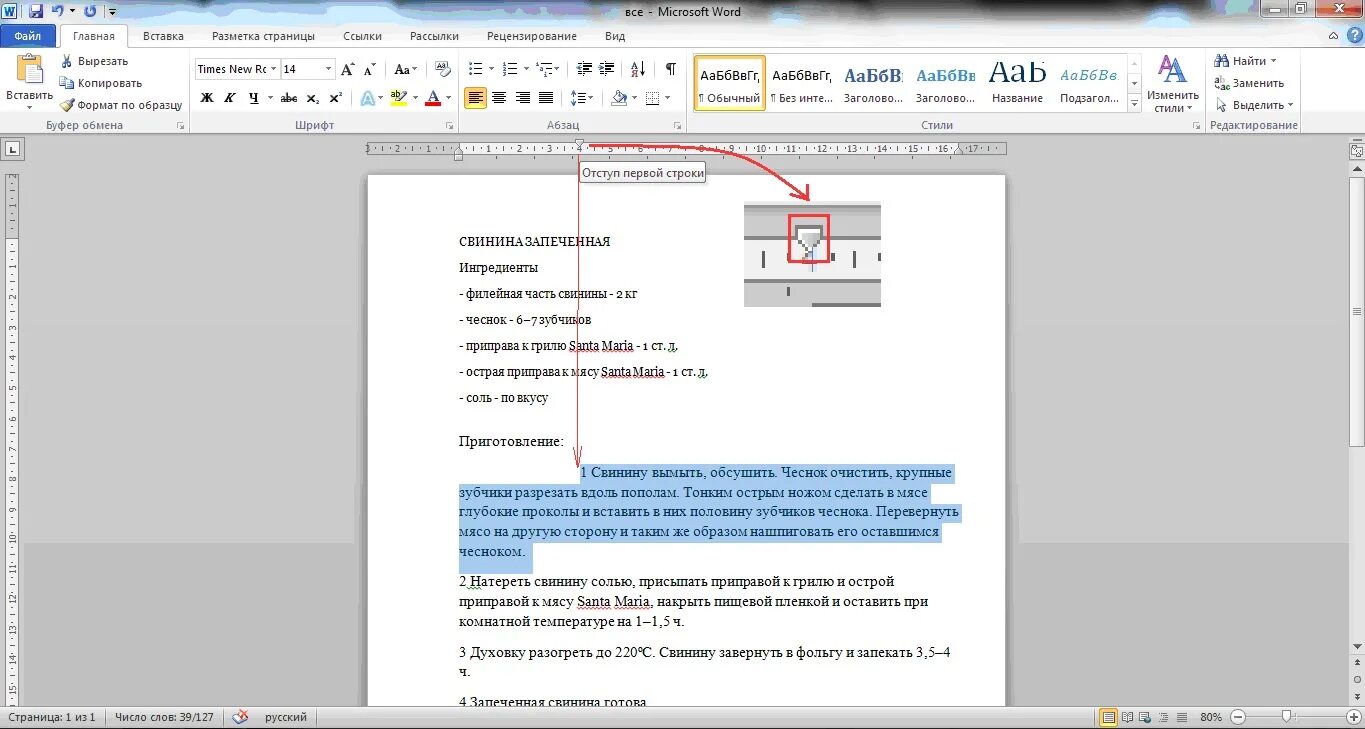The width and height of the screenshot is (1365, 729).
Task: Toggle superscript formatting
Action: coord(335,98)
